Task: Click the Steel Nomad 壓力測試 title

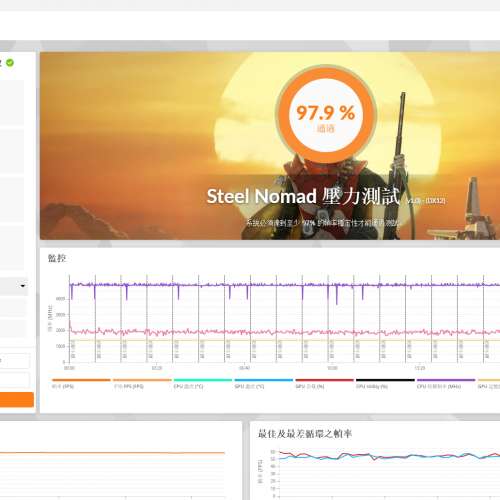Action: [303, 196]
